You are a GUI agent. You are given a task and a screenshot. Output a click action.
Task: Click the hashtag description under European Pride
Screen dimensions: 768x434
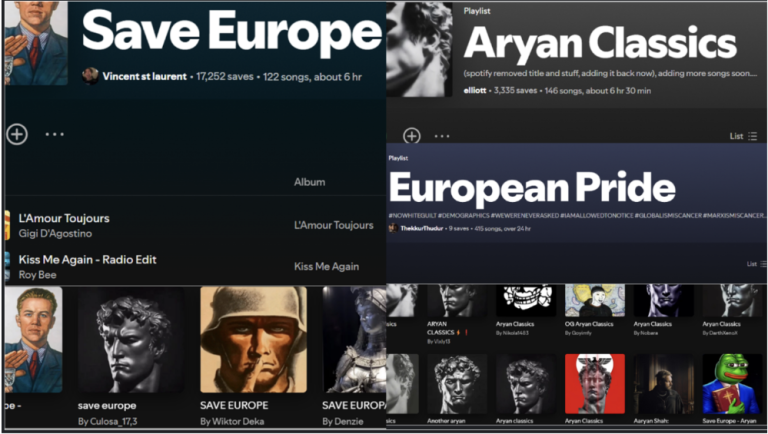point(576,216)
